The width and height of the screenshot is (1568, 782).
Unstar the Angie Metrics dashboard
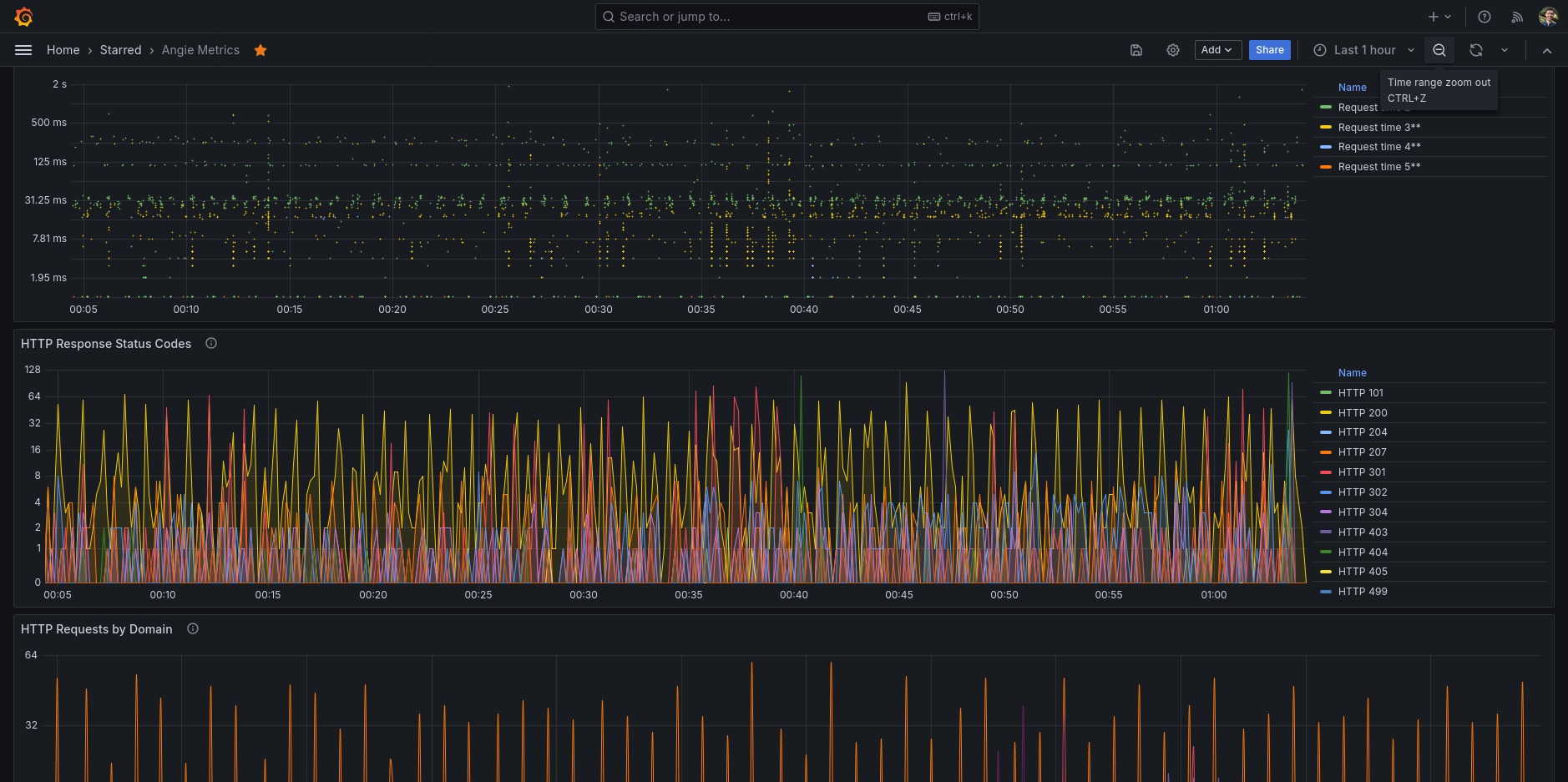260,50
